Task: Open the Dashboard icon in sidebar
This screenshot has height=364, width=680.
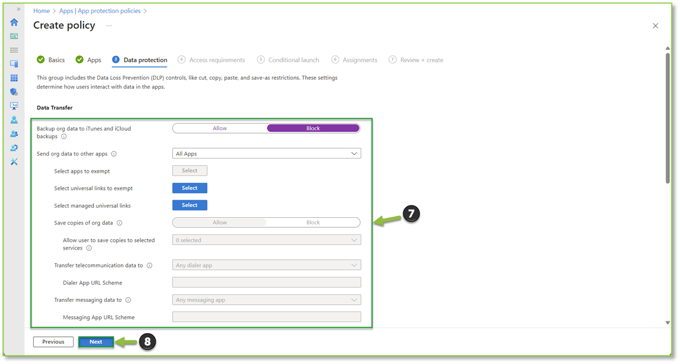Action: (14, 36)
